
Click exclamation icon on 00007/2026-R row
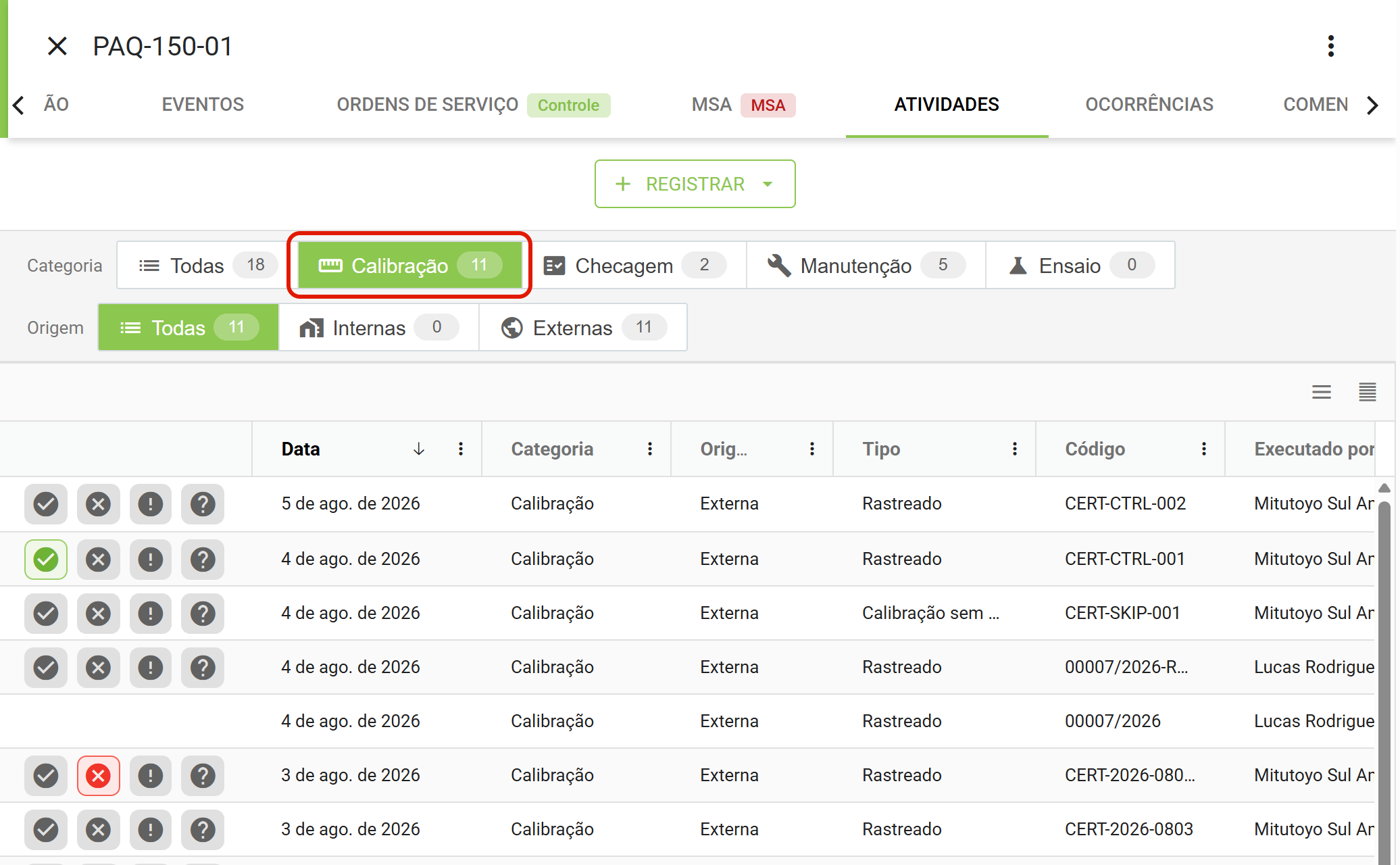point(151,668)
